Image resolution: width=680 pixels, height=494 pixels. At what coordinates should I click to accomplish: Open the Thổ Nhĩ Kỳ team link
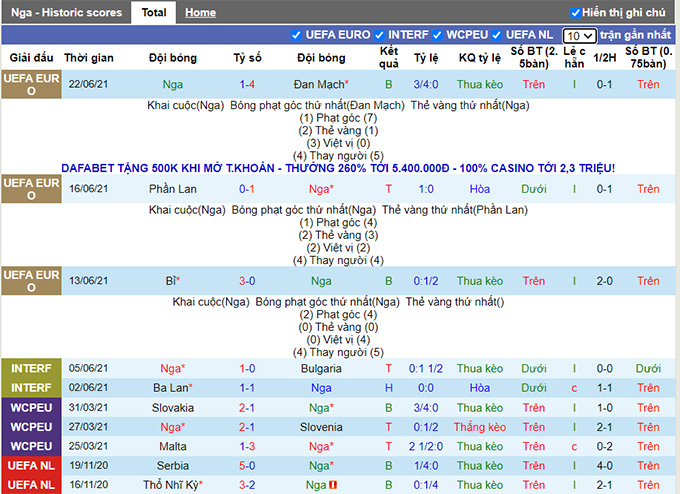pos(170,485)
